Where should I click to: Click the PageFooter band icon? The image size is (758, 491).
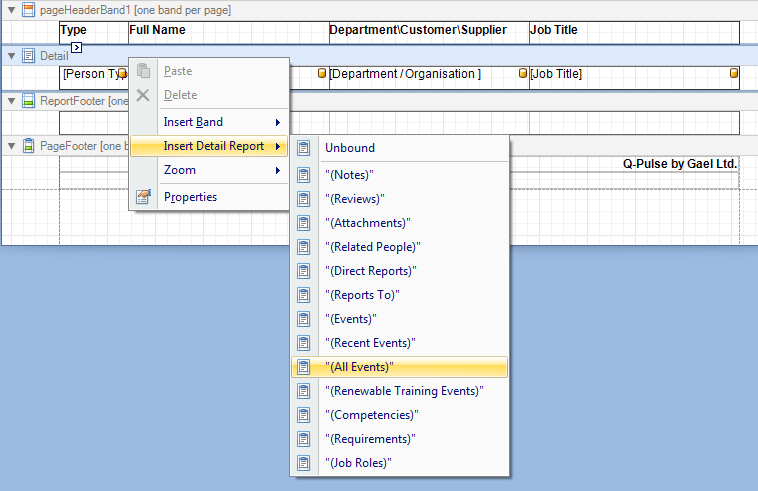click(29, 145)
